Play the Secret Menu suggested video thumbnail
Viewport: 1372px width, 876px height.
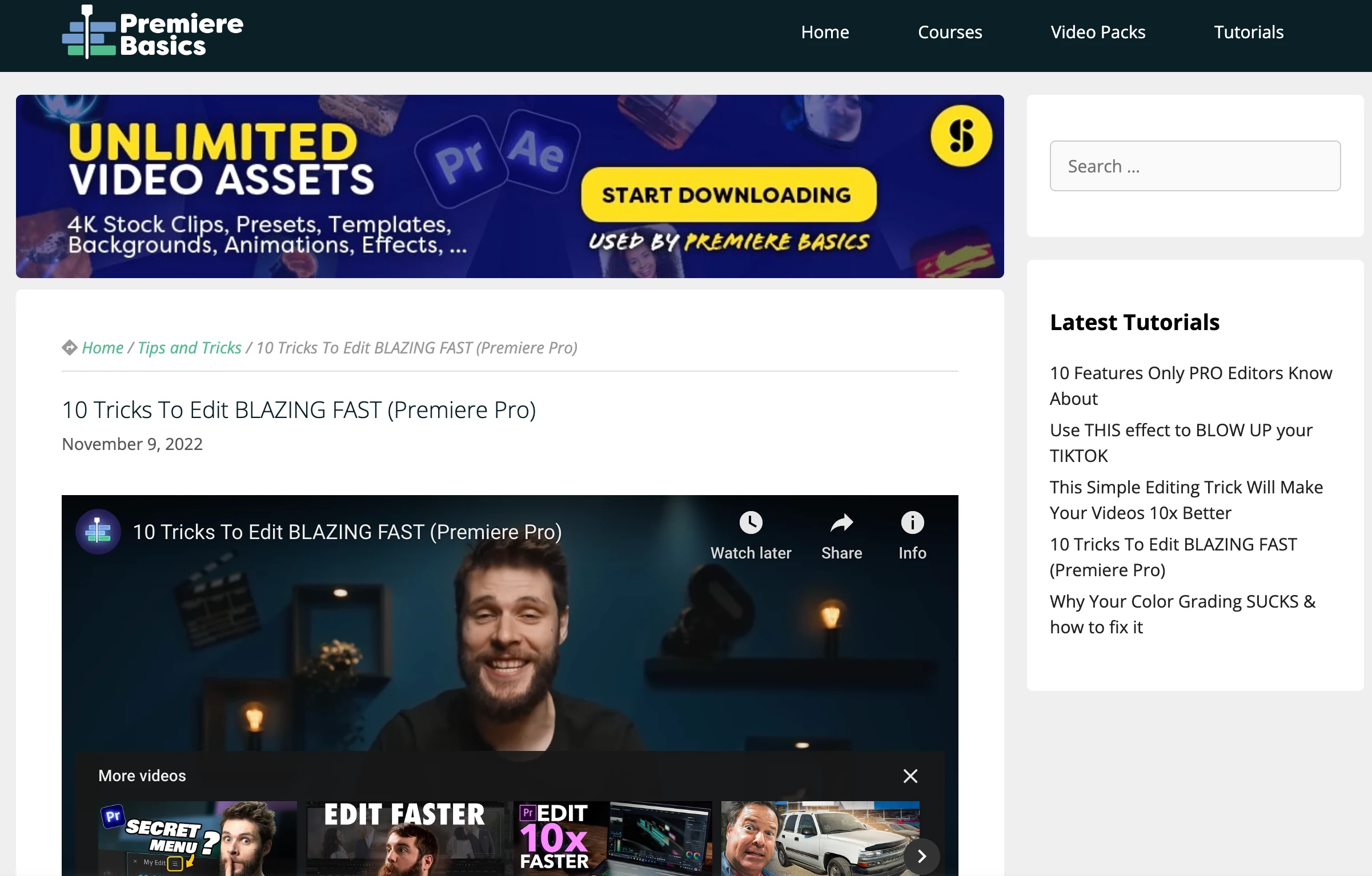coord(197,838)
